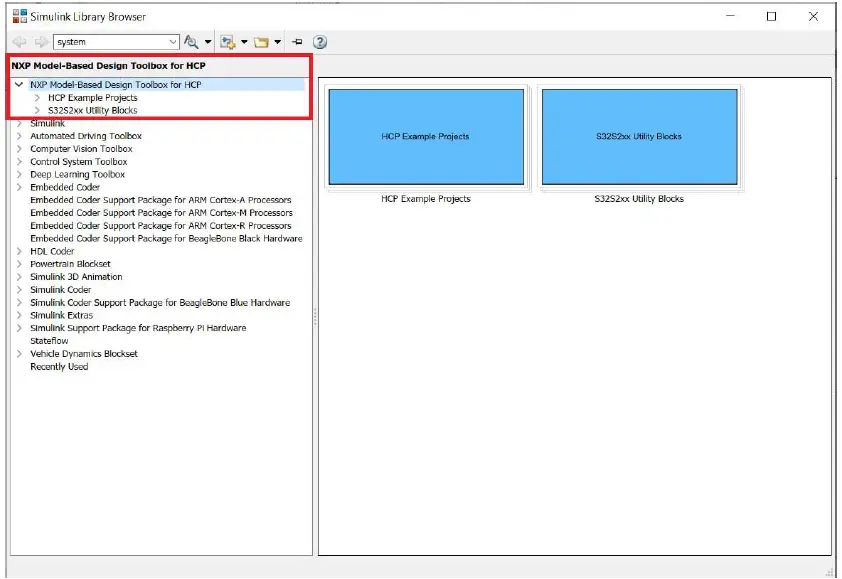842x579 pixels.
Task: Open the search options dropdown arrow
Action: (206, 41)
